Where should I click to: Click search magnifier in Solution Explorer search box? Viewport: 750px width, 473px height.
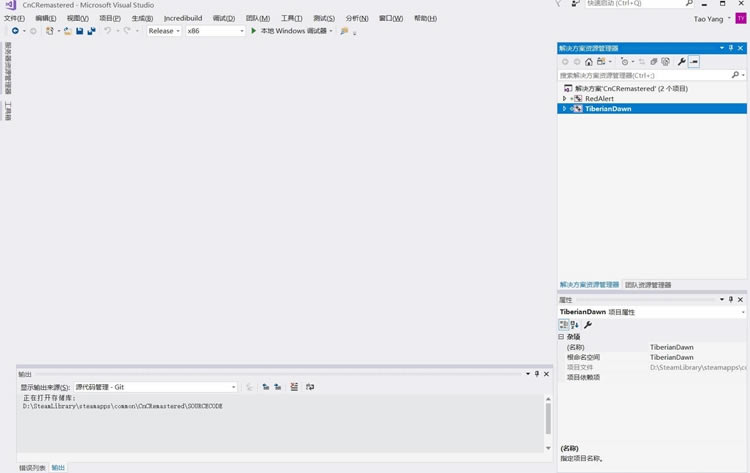pyautogui.click(x=735, y=75)
